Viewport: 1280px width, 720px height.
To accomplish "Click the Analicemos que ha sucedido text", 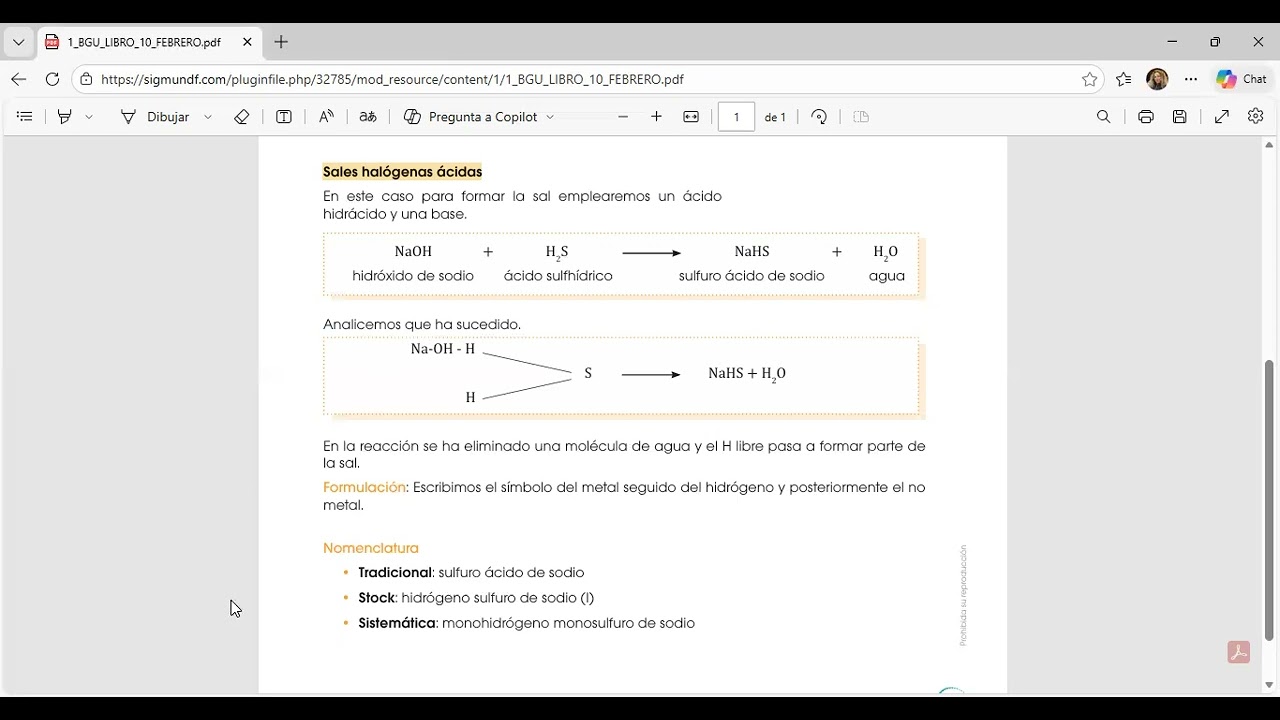I will coord(422,325).
